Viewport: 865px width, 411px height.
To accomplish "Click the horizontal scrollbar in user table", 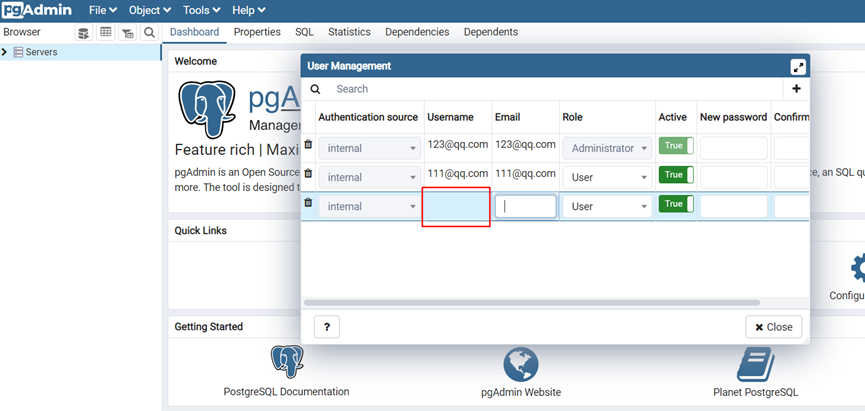I will click(532, 302).
